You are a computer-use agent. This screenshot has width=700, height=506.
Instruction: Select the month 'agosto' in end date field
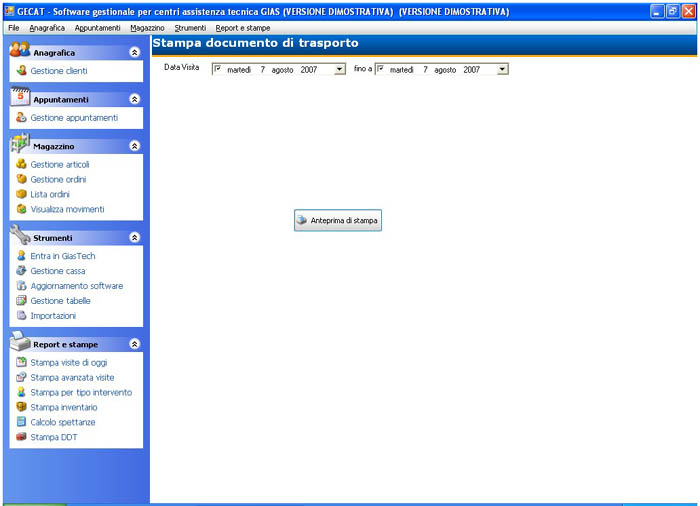445,70
